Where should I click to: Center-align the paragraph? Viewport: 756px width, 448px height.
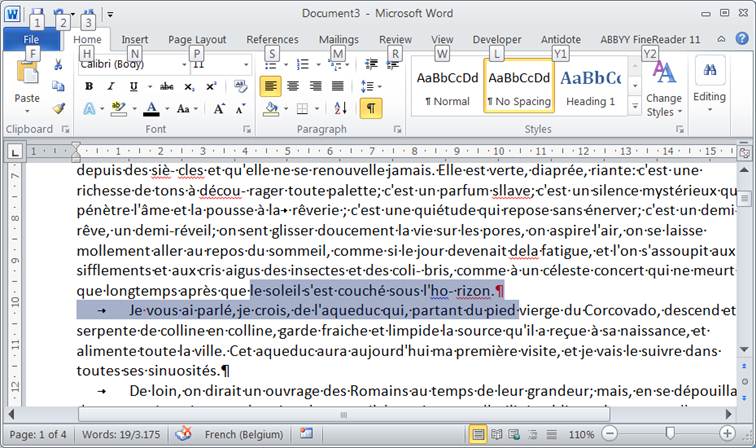click(x=293, y=86)
